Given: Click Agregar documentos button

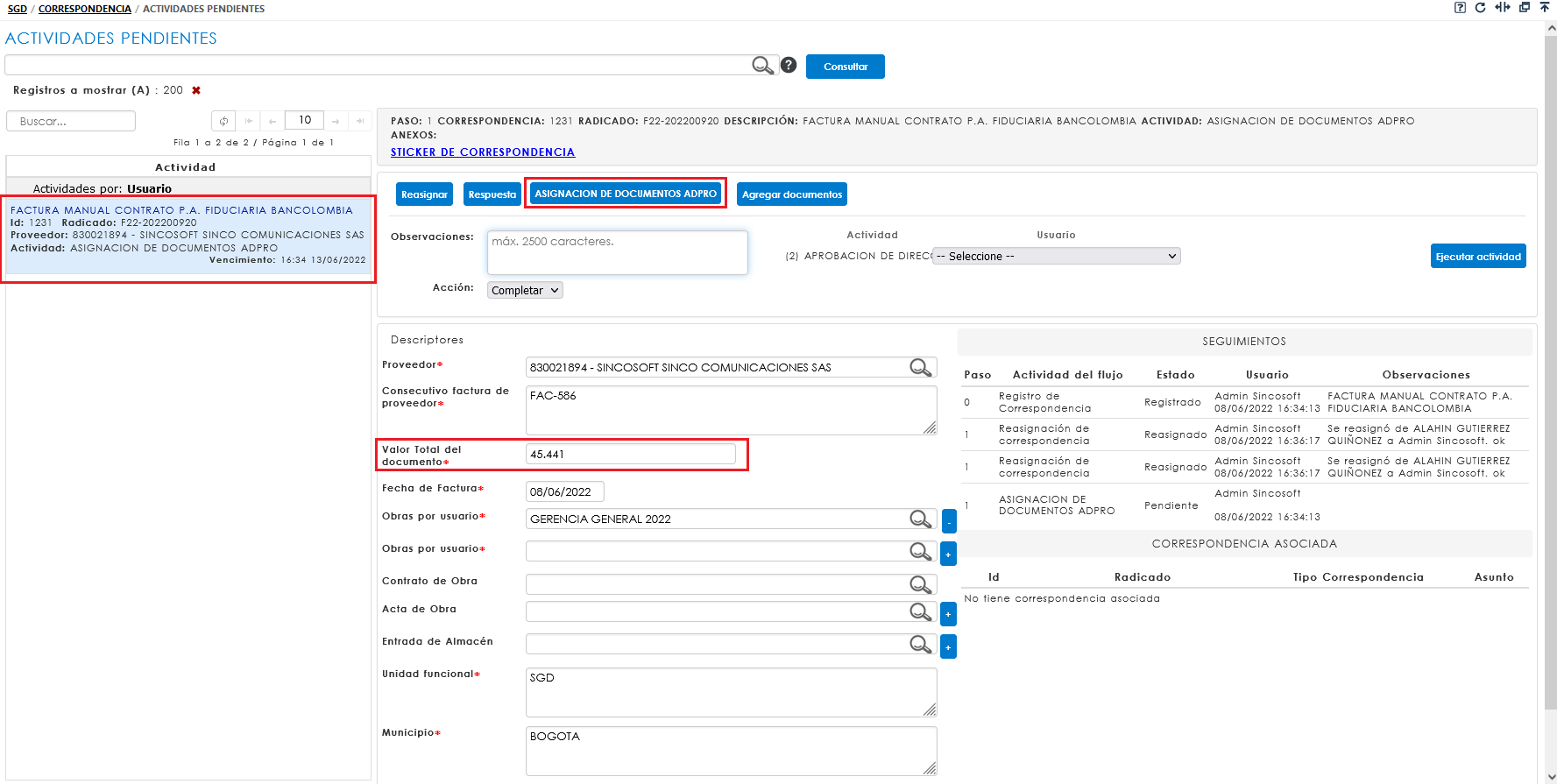Looking at the screenshot, I should [x=792, y=194].
